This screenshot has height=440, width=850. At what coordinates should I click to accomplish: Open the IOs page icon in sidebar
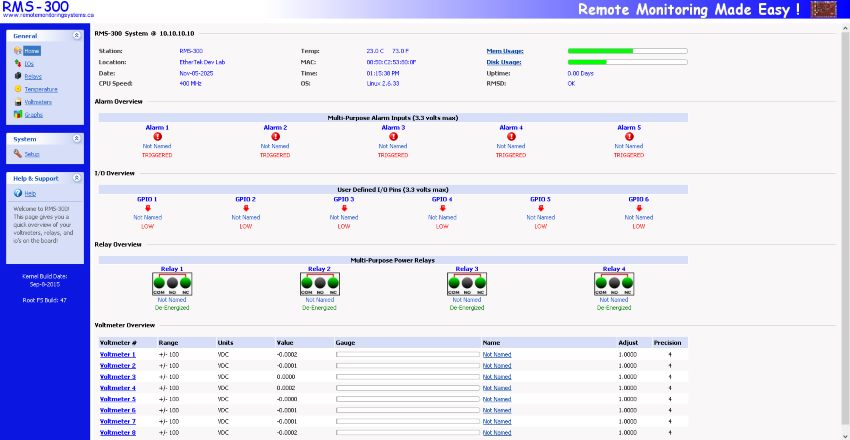click(x=18, y=63)
